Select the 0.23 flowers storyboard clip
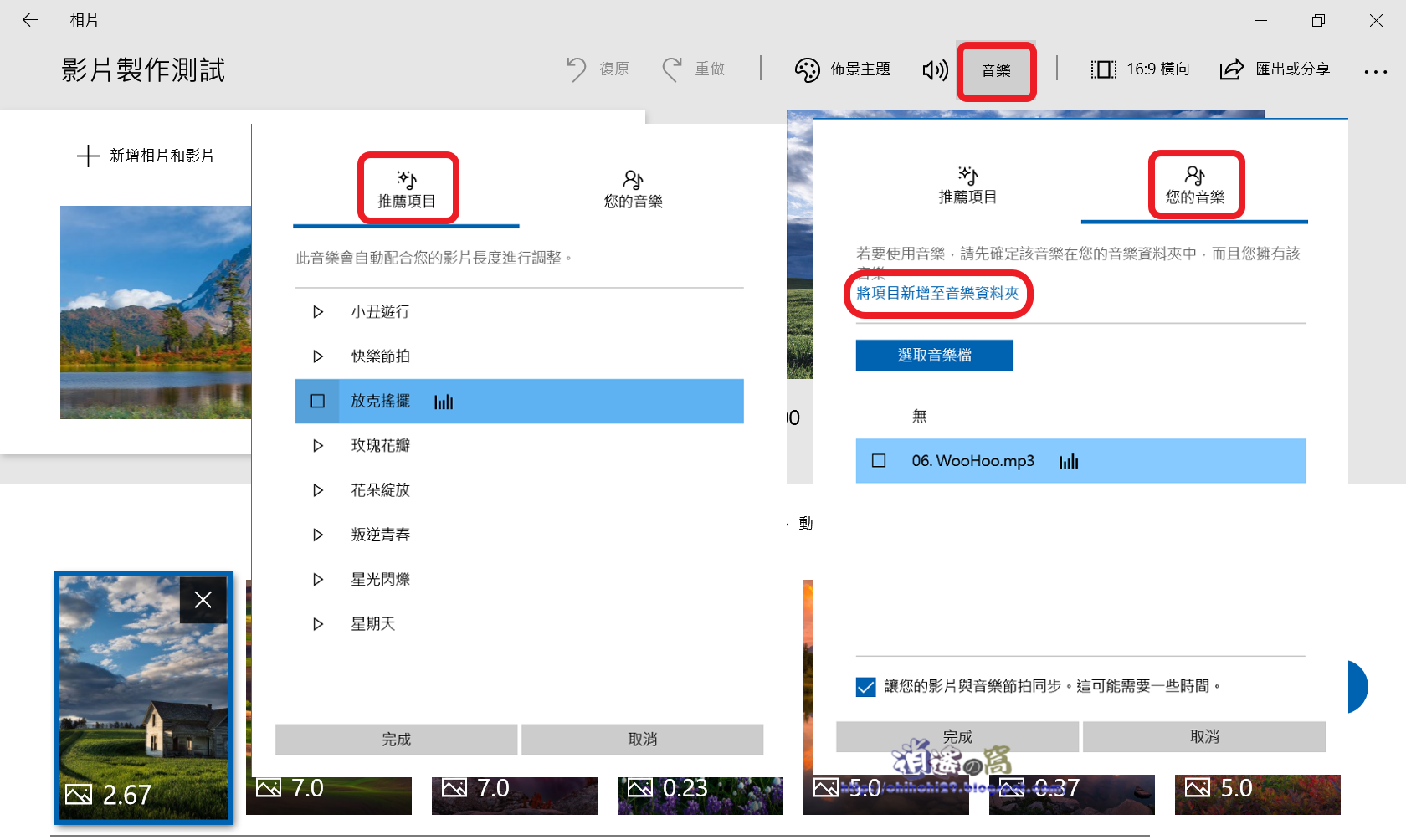 tap(700, 795)
